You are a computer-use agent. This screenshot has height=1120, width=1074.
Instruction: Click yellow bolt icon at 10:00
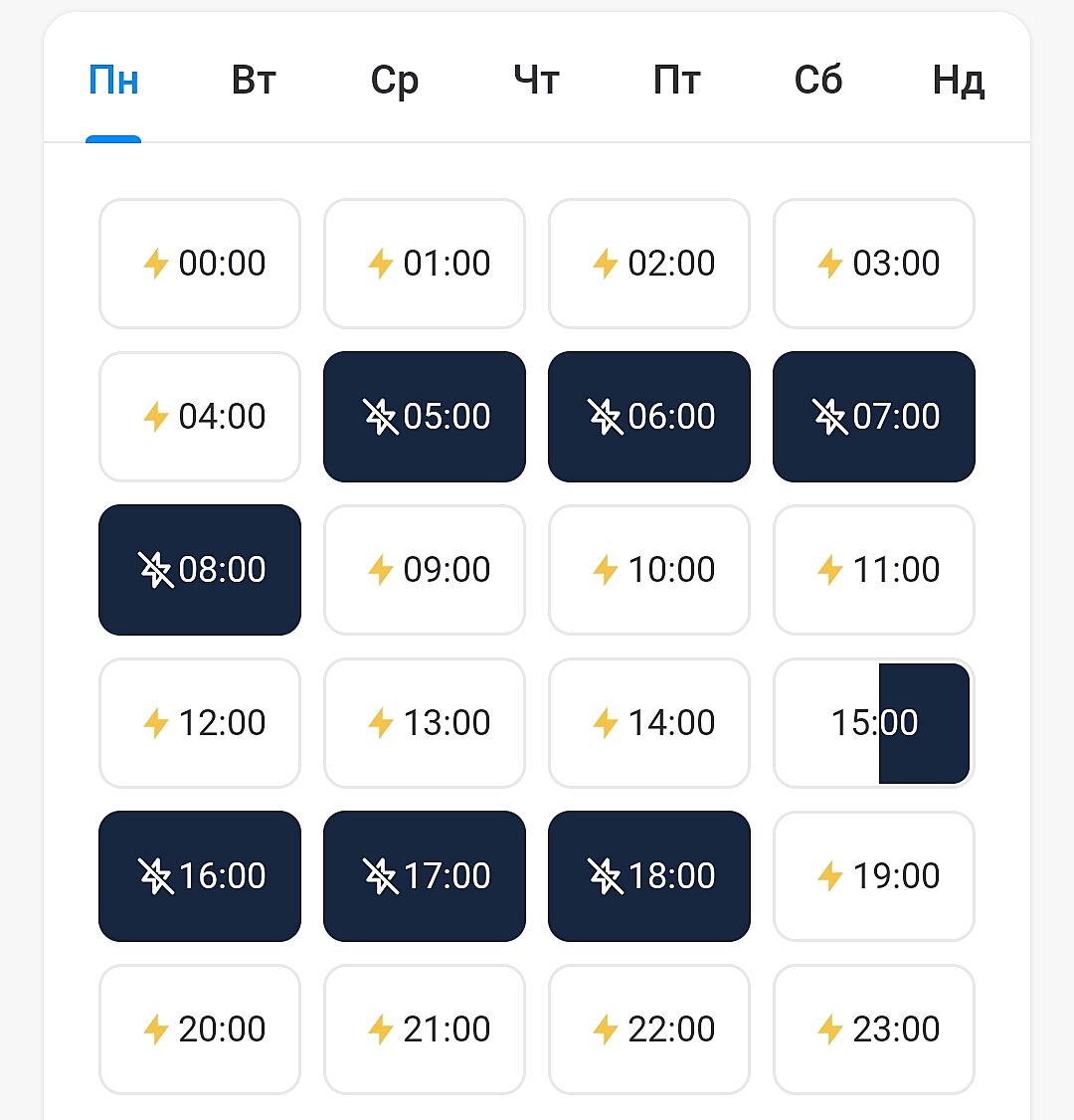point(606,570)
